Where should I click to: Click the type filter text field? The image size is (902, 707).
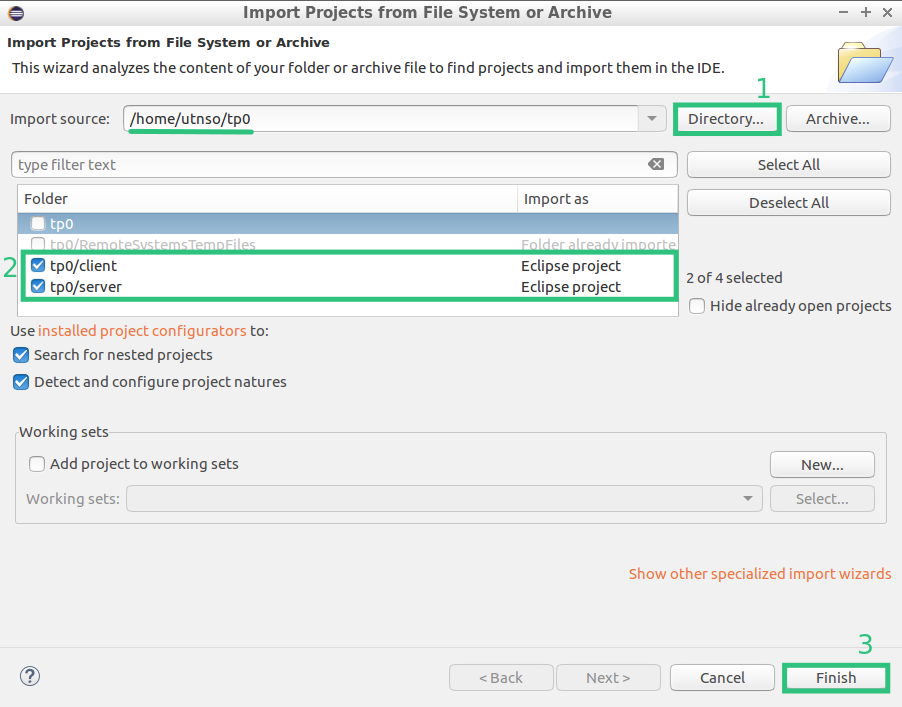coord(300,164)
